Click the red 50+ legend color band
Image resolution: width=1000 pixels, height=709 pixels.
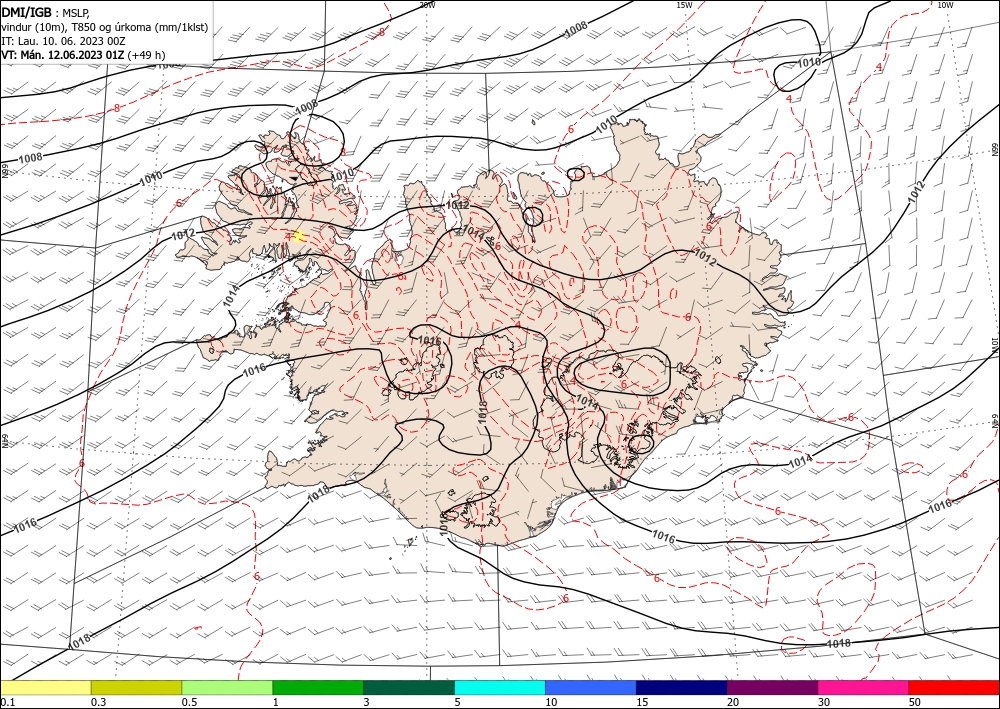pyautogui.click(x=954, y=687)
